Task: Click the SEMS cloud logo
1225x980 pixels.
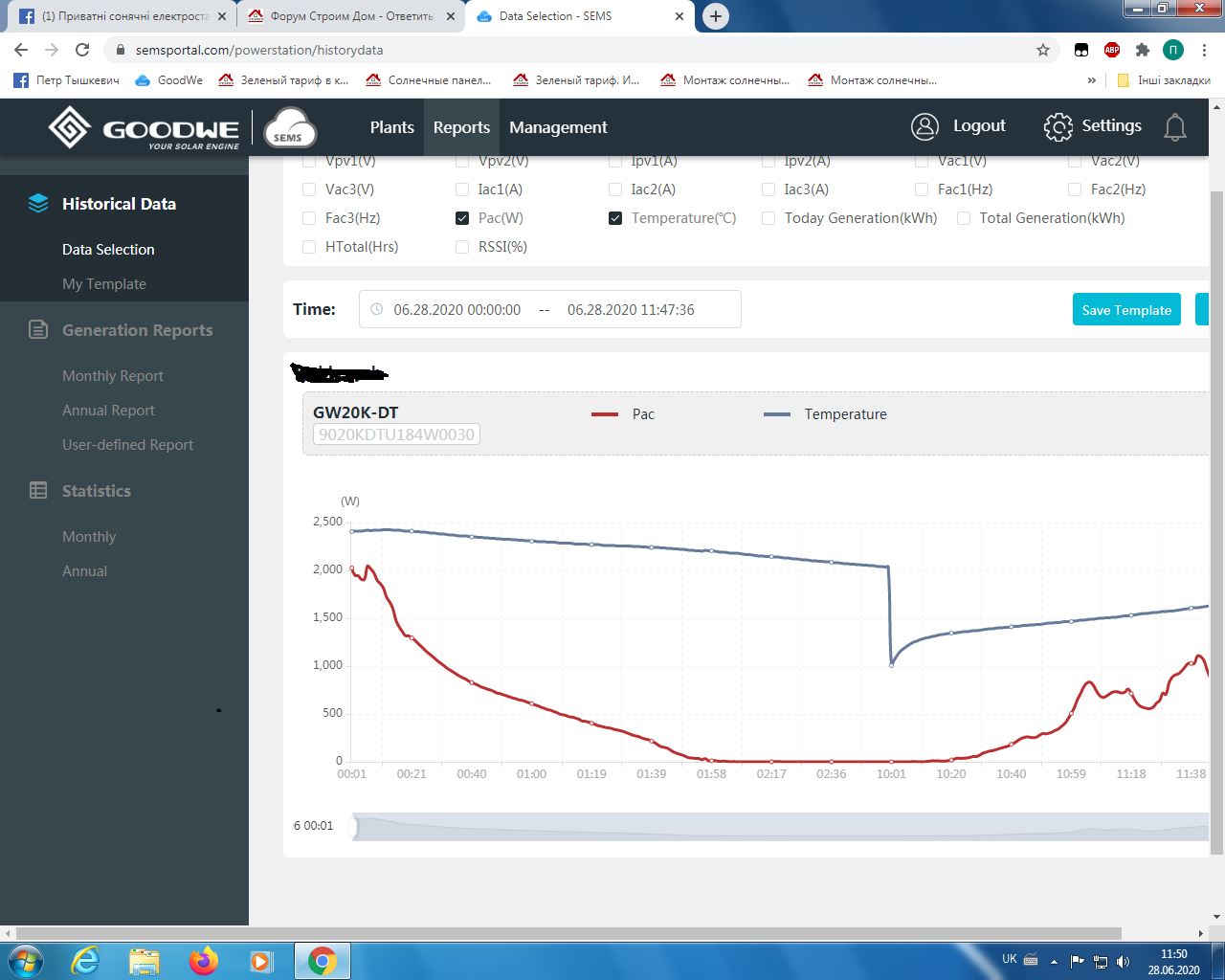Action: (290, 128)
